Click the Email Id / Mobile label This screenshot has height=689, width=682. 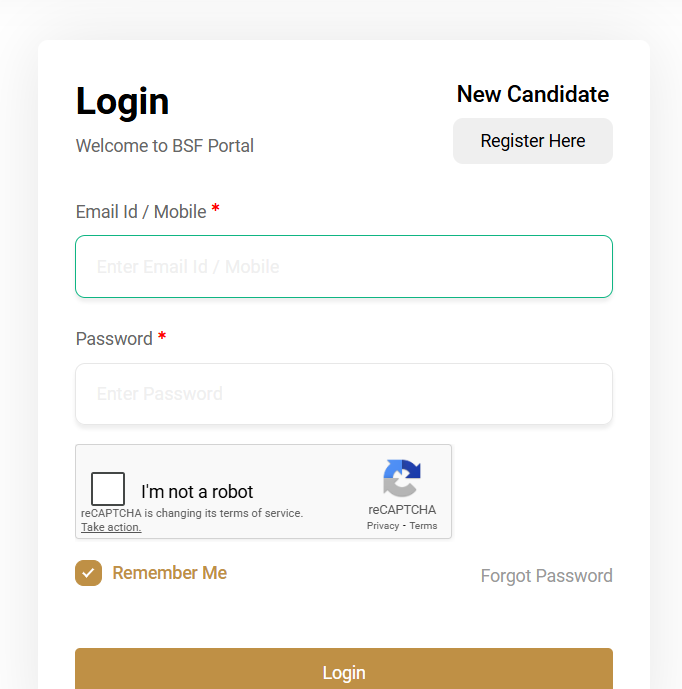pos(141,212)
